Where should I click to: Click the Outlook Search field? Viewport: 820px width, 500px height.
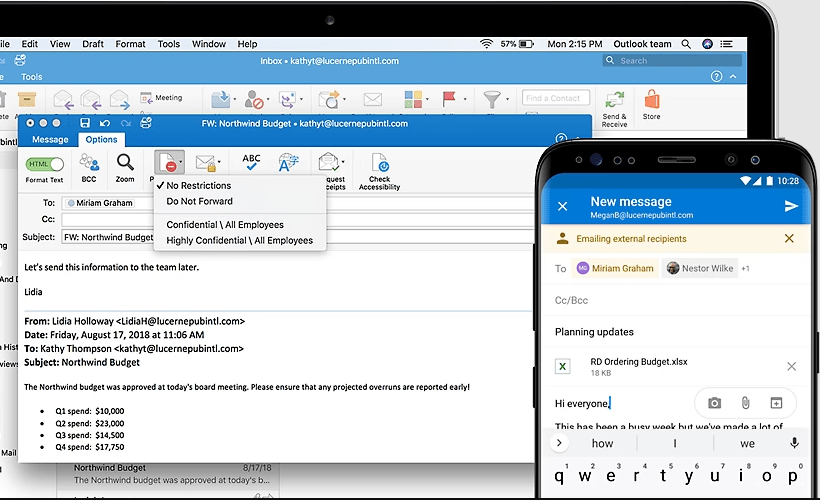point(673,61)
